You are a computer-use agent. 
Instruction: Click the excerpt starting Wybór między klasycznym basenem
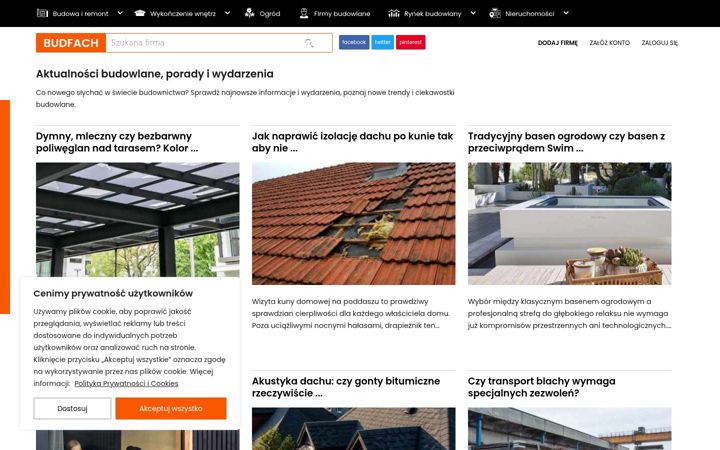click(x=569, y=314)
